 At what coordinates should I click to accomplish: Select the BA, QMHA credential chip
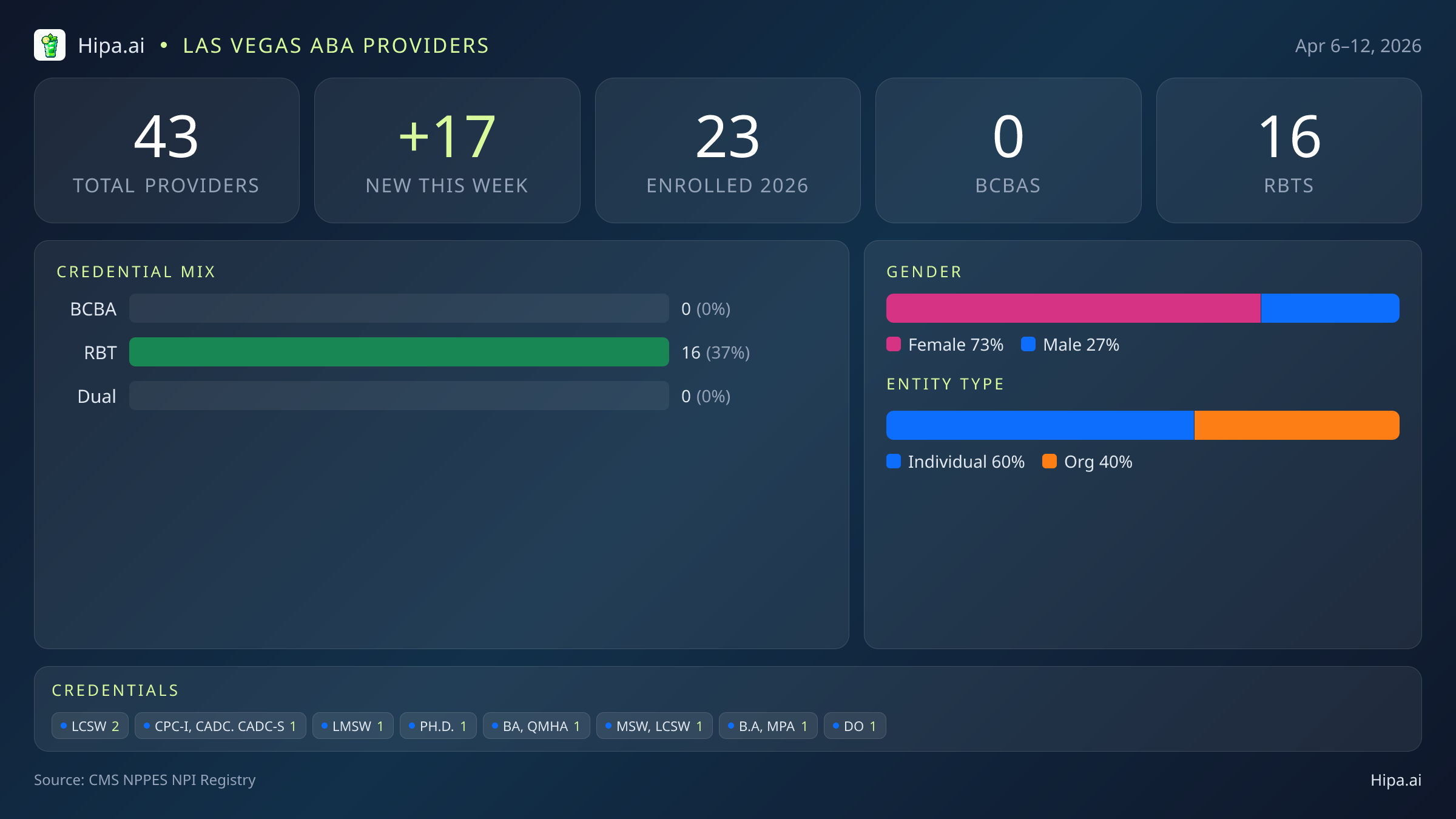tap(536, 726)
